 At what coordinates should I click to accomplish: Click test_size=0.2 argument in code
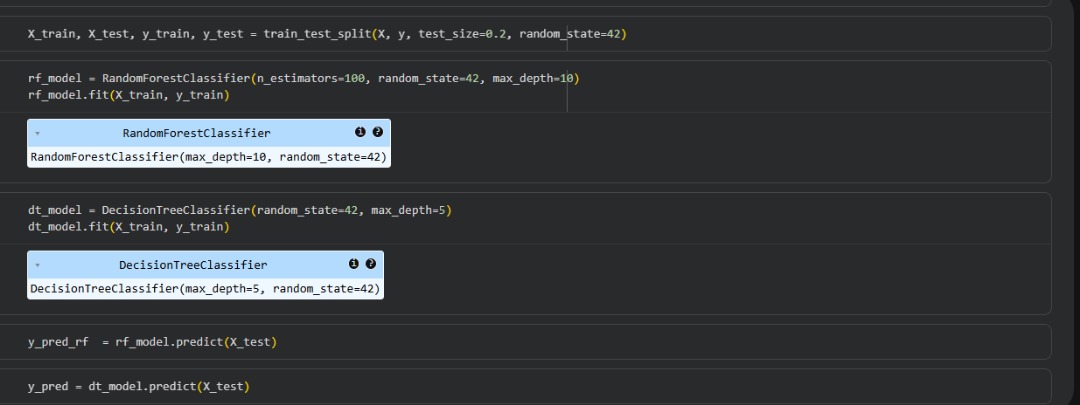pos(462,34)
